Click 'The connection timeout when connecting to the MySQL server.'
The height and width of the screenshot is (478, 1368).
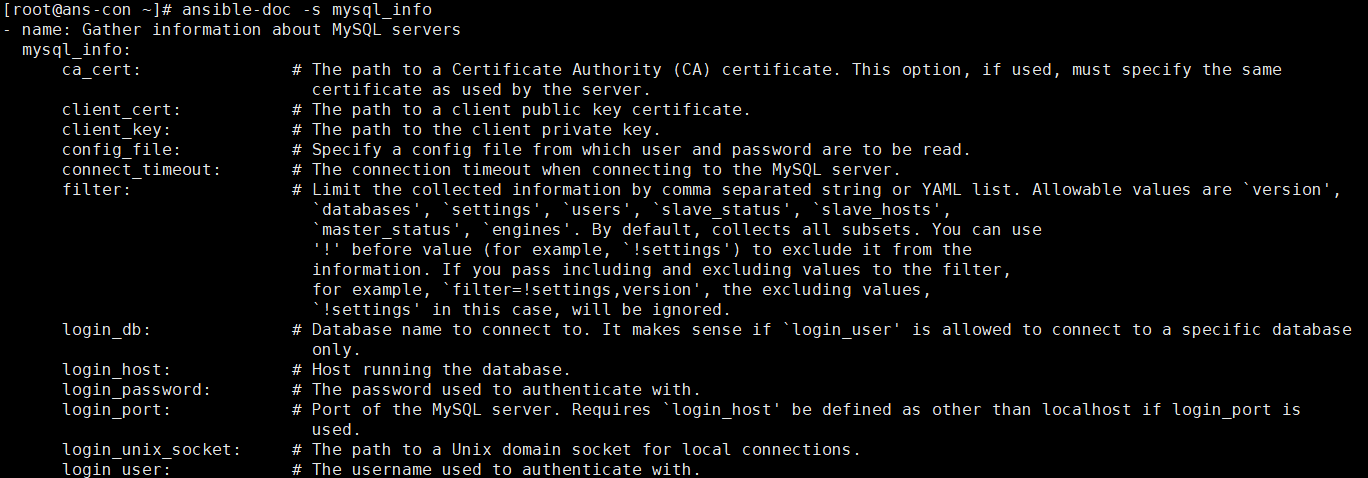606,170
